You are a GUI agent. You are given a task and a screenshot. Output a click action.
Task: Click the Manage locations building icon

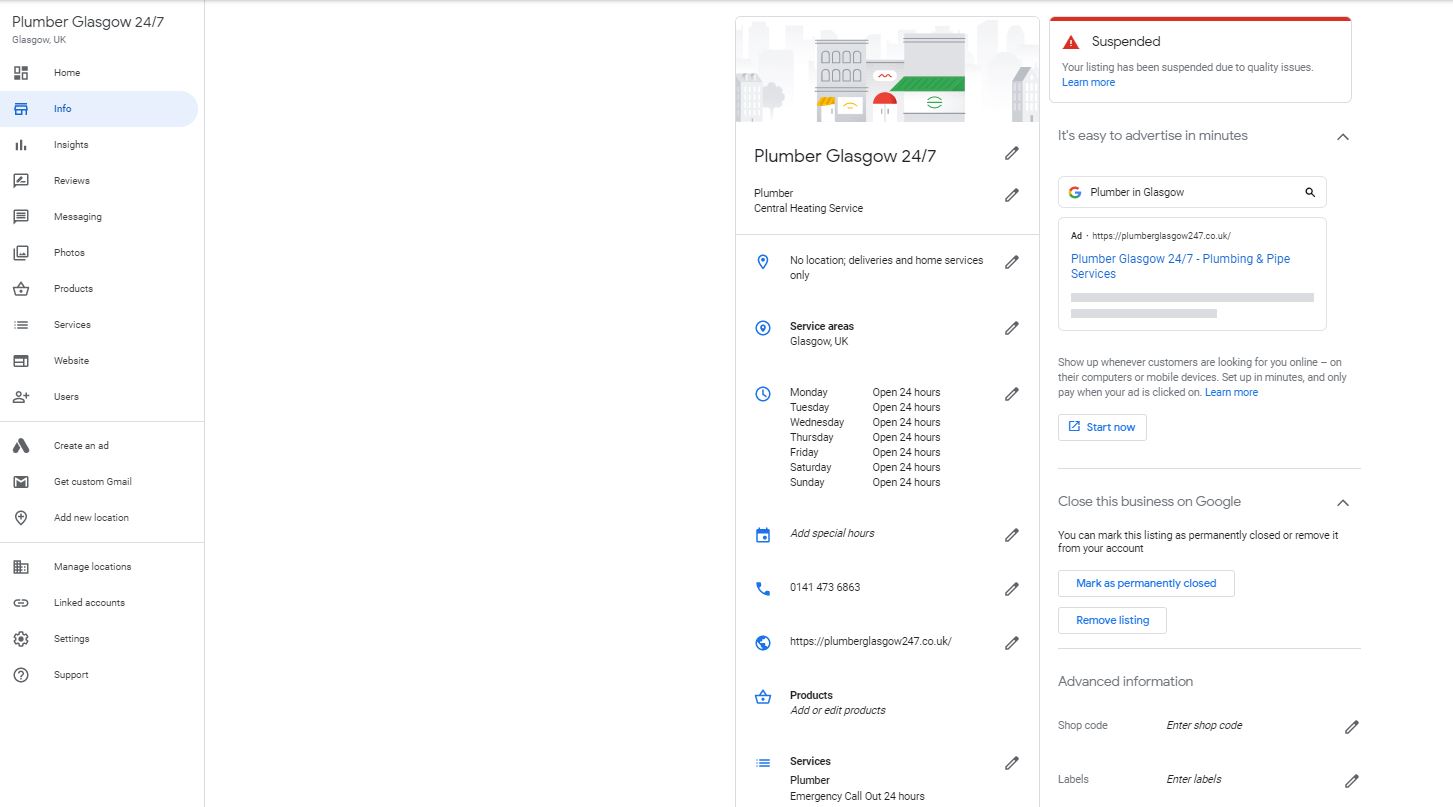(21, 567)
